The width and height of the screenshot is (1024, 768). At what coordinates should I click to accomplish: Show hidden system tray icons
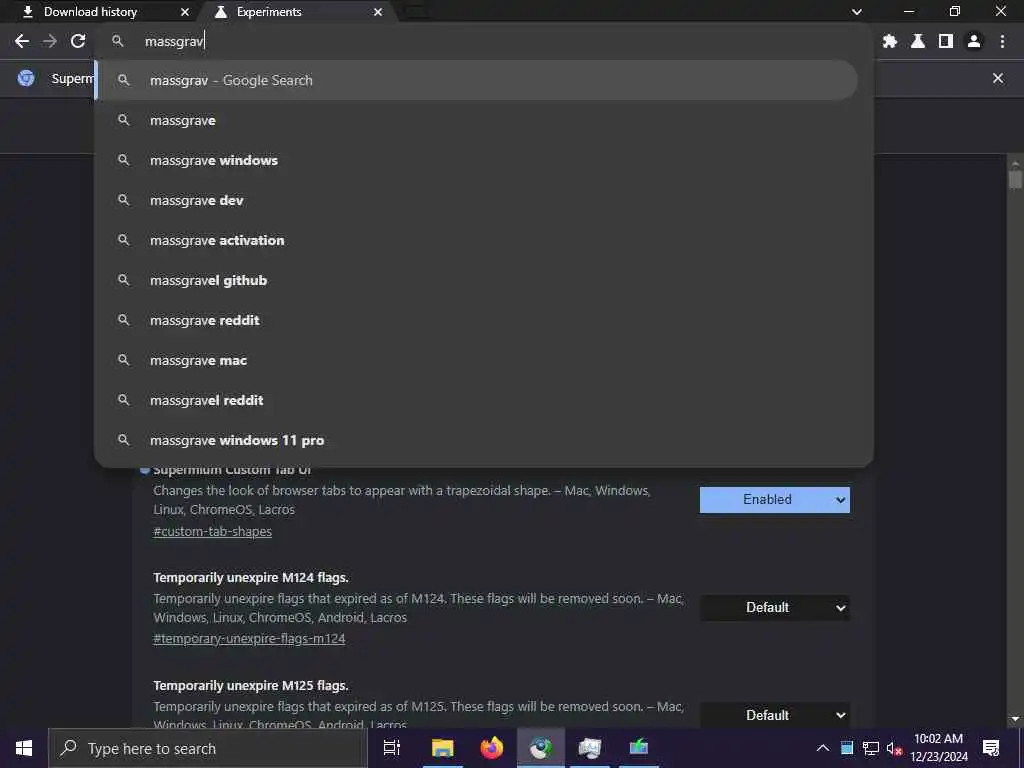pos(823,748)
